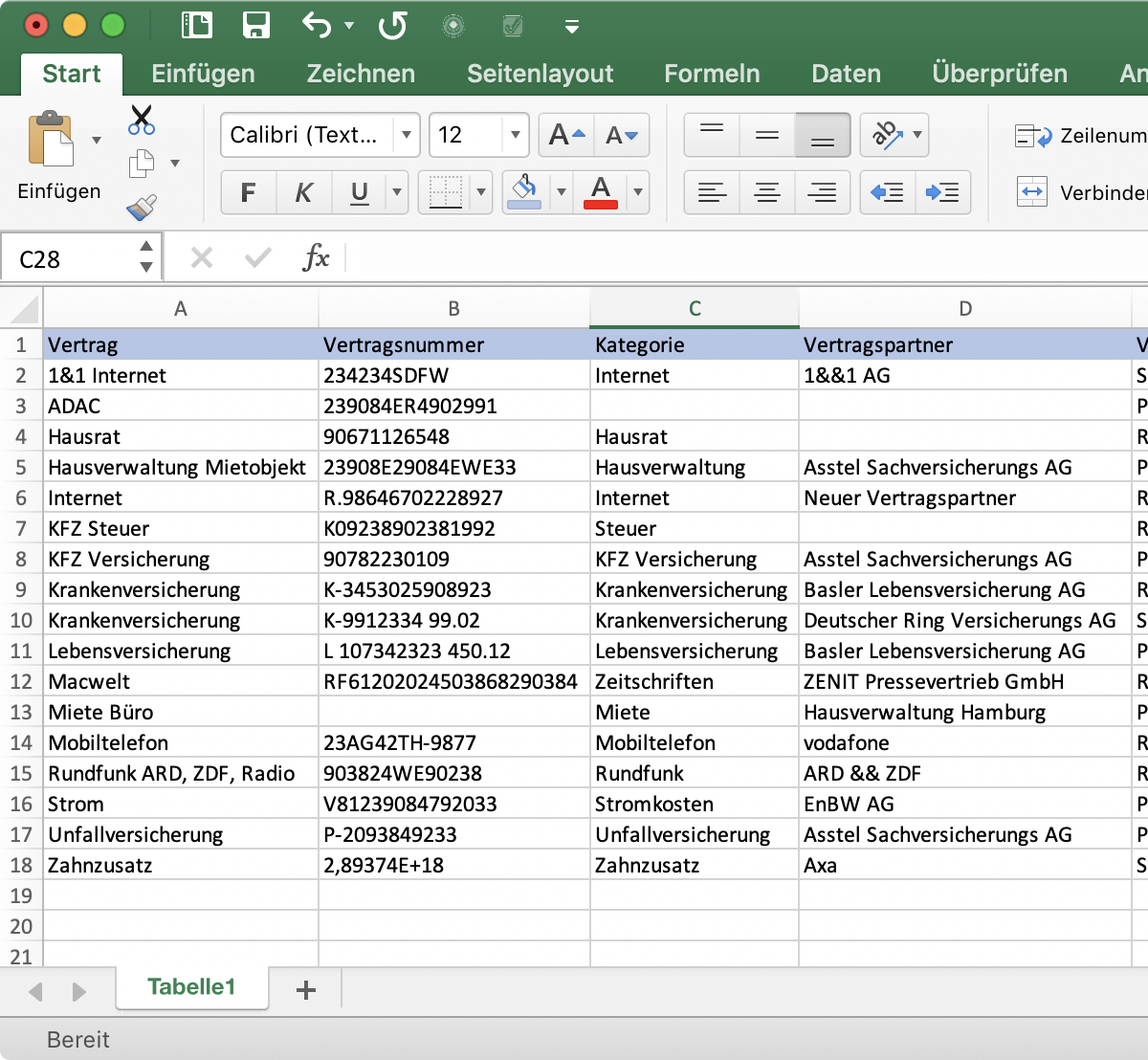
Task: Toggle bold with the F button
Action: pos(249,192)
